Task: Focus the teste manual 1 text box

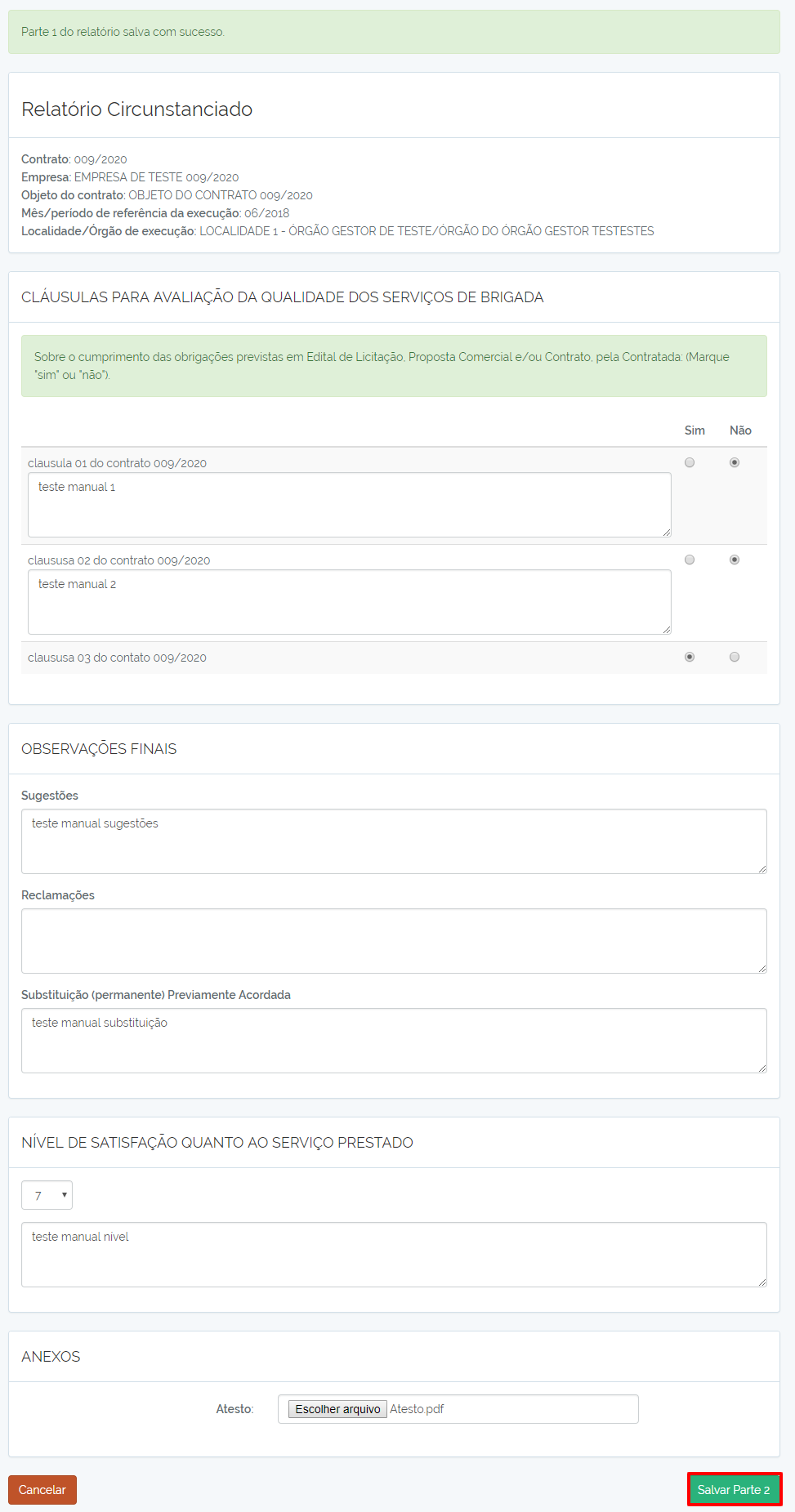Action: click(350, 505)
